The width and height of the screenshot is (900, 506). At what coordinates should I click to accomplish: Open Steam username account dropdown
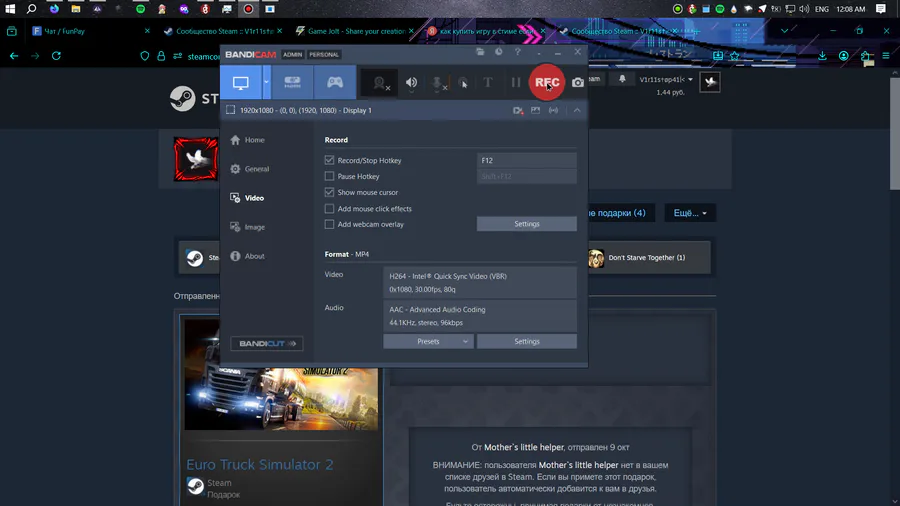(x=666, y=80)
